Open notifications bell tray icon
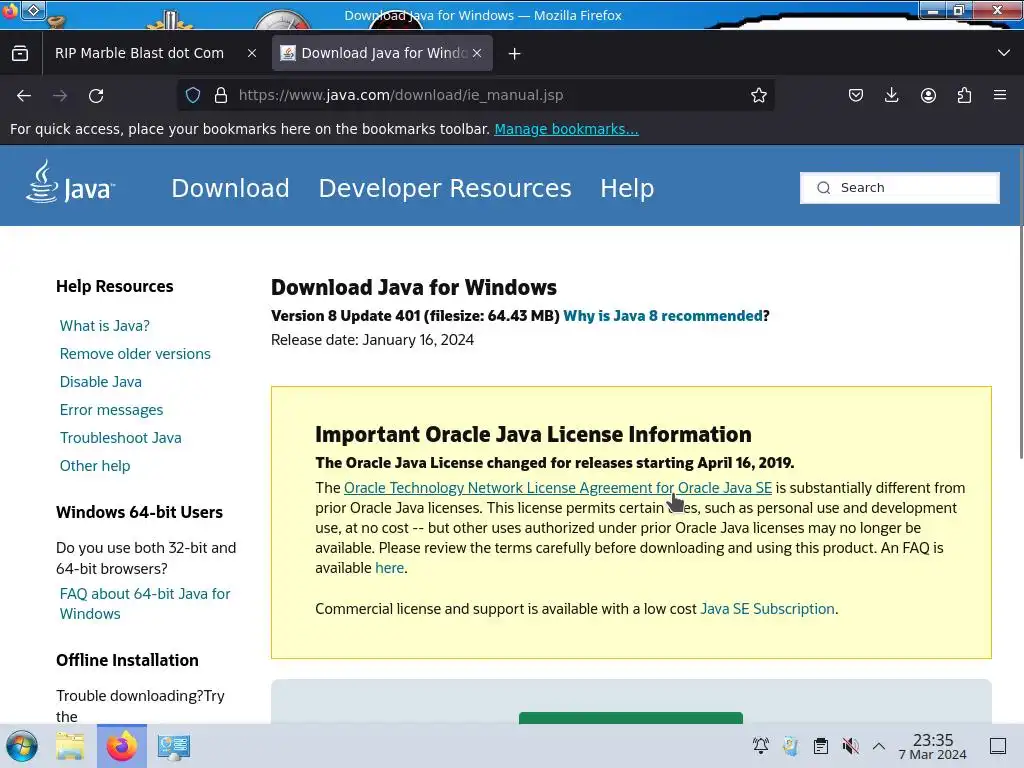Image resolution: width=1024 pixels, height=768 pixels. click(x=760, y=746)
